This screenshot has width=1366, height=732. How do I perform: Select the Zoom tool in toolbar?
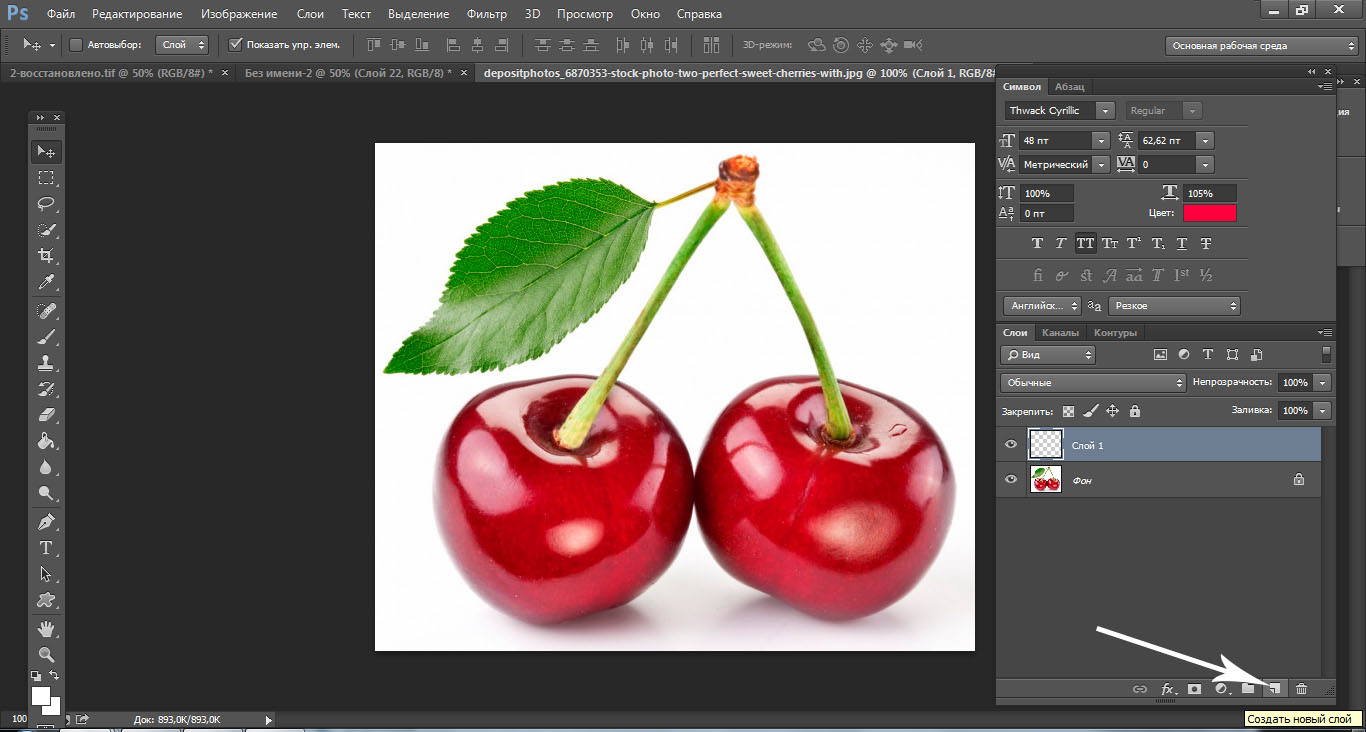(x=46, y=655)
